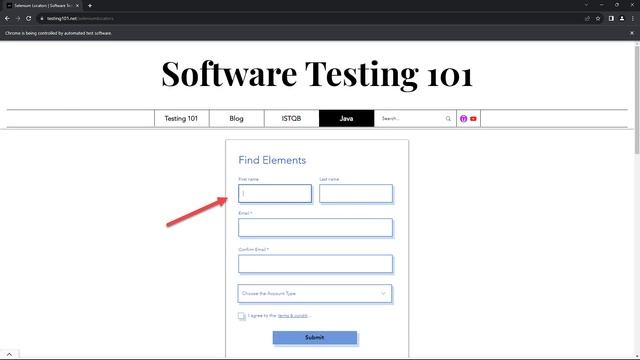Click the share page icon in address bar
The height and width of the screenshot is (360, 640).
(587, 18)
